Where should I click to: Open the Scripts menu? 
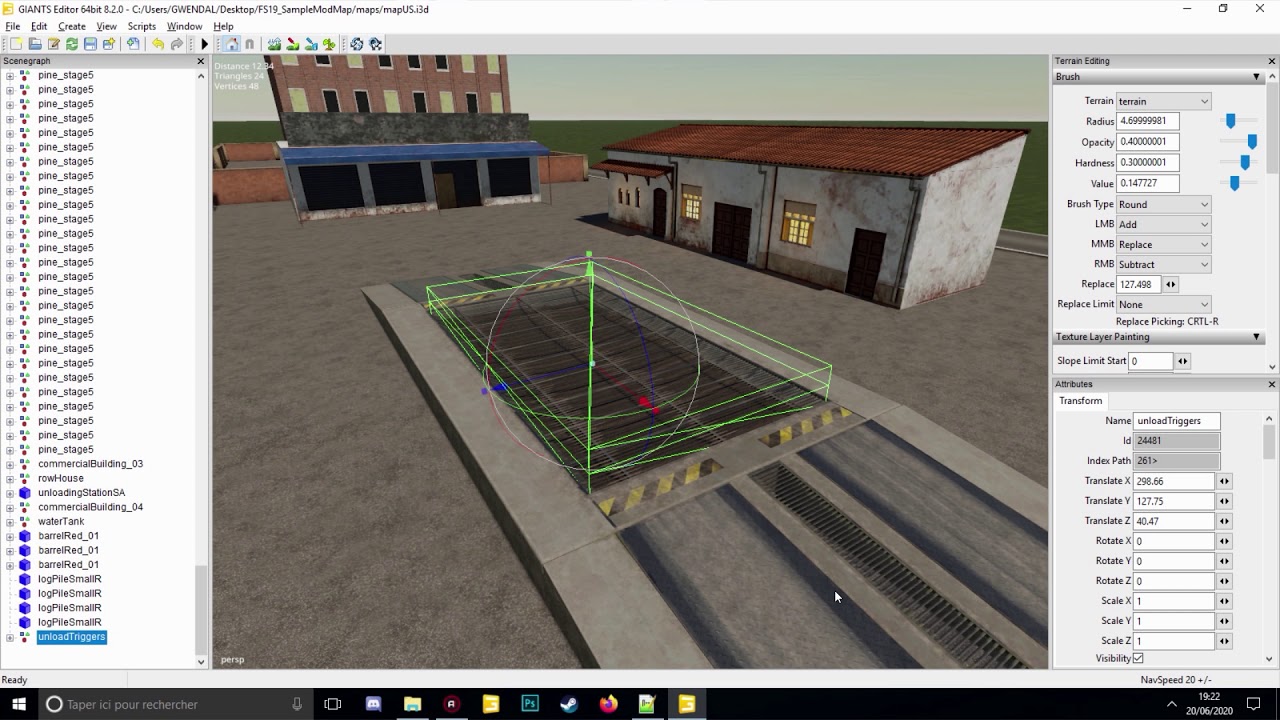pos(141,26)
